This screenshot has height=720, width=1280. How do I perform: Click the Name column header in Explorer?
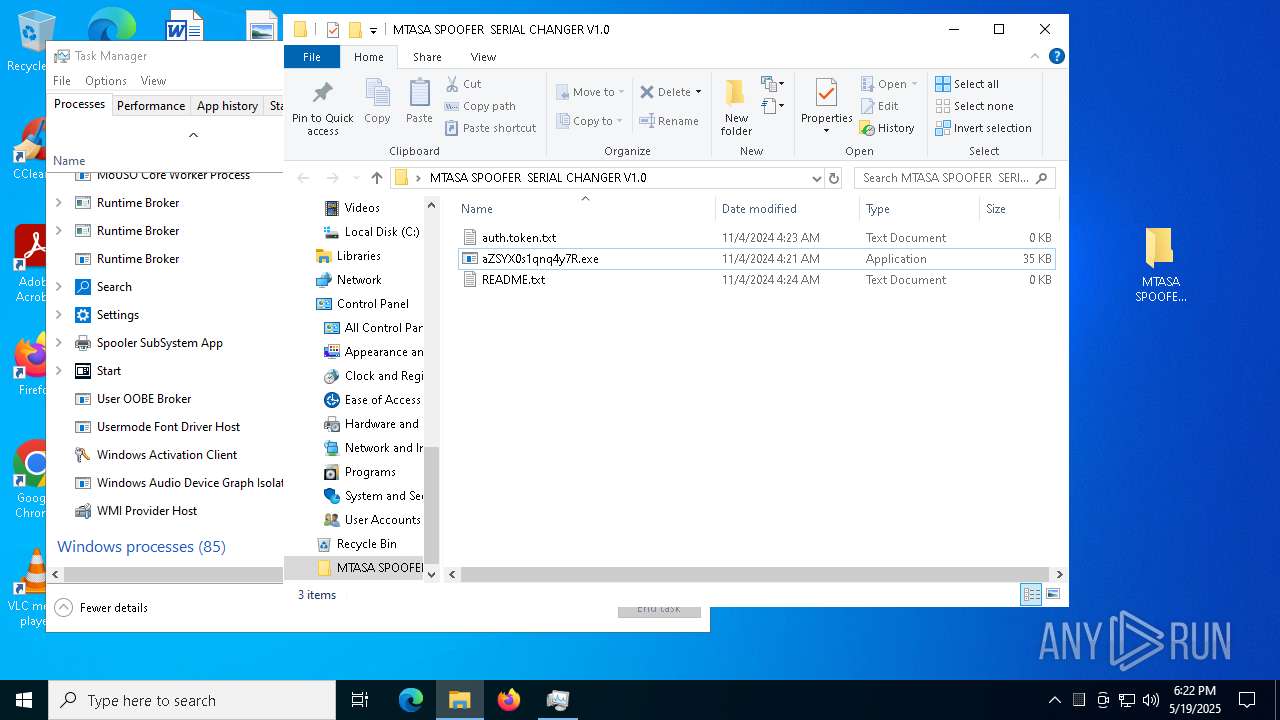tap(585, 209)
